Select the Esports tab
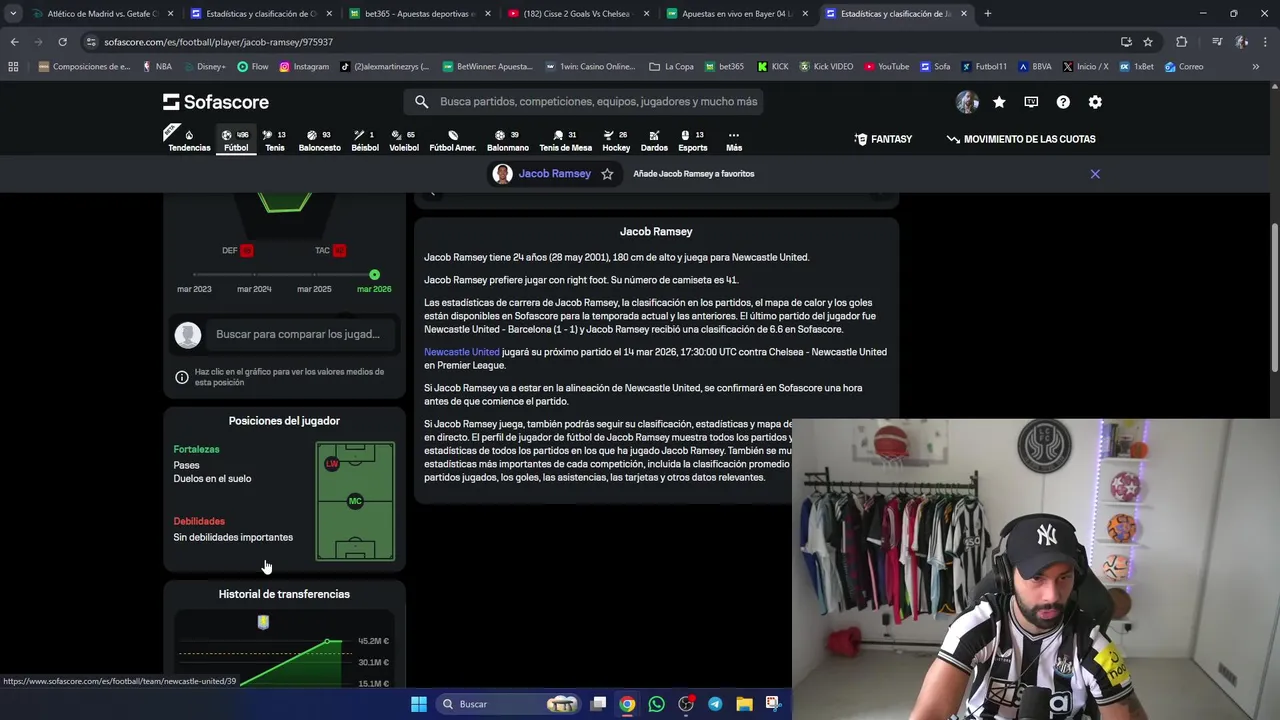Image resolution: width=1280 pixels, height=720 pixels. tap(692, 140)
